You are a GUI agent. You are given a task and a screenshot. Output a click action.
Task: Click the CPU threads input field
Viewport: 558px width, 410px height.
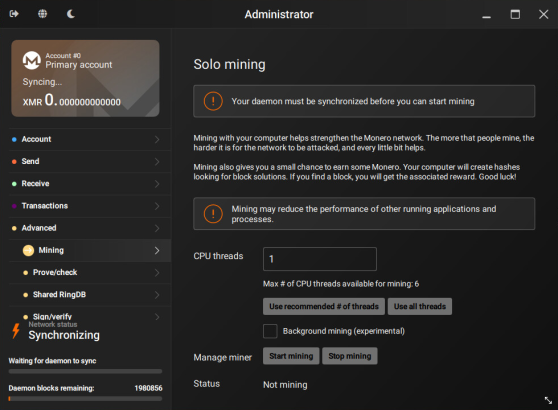[x=320, y=259]
